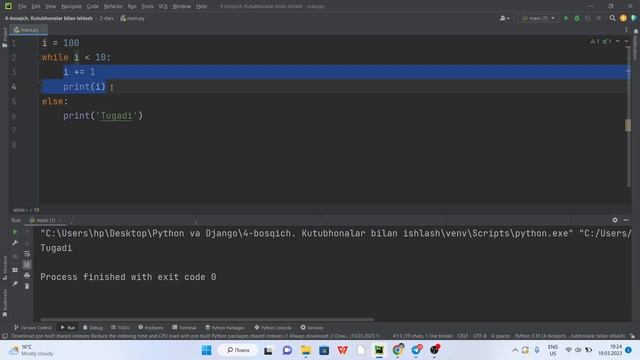
Task: Open the Help menu
Action: tap(202, 7)
